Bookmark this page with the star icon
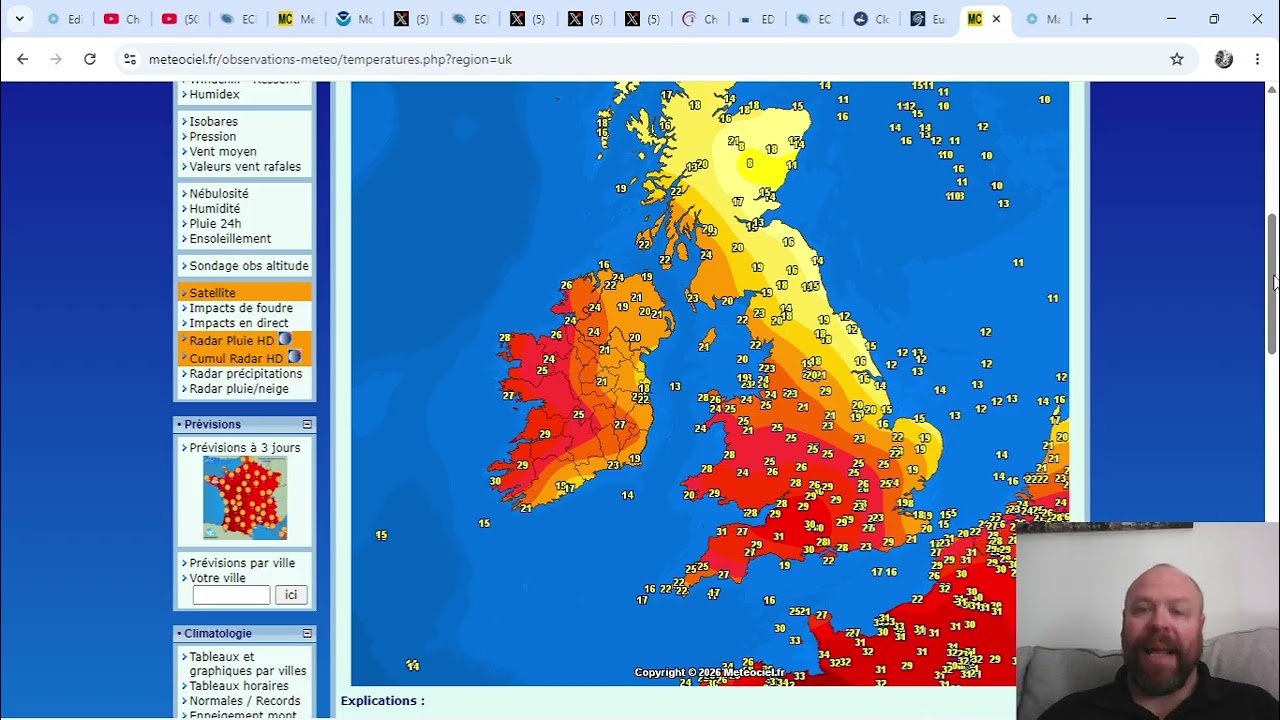This screenshot has width=1280, height=720. point(1177,59)
